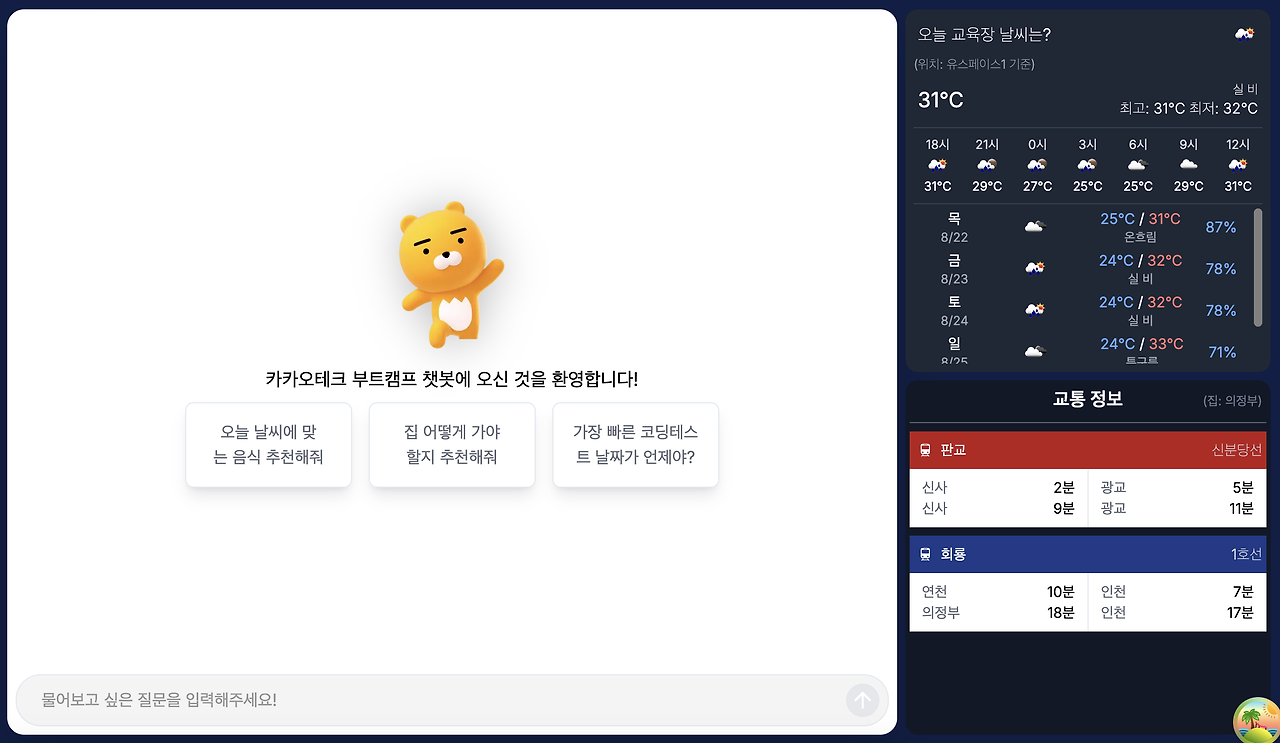Screen dimensions: 1280x743
Task: Click the 광교 5분 arrival entry
Action: (1177, 487)
